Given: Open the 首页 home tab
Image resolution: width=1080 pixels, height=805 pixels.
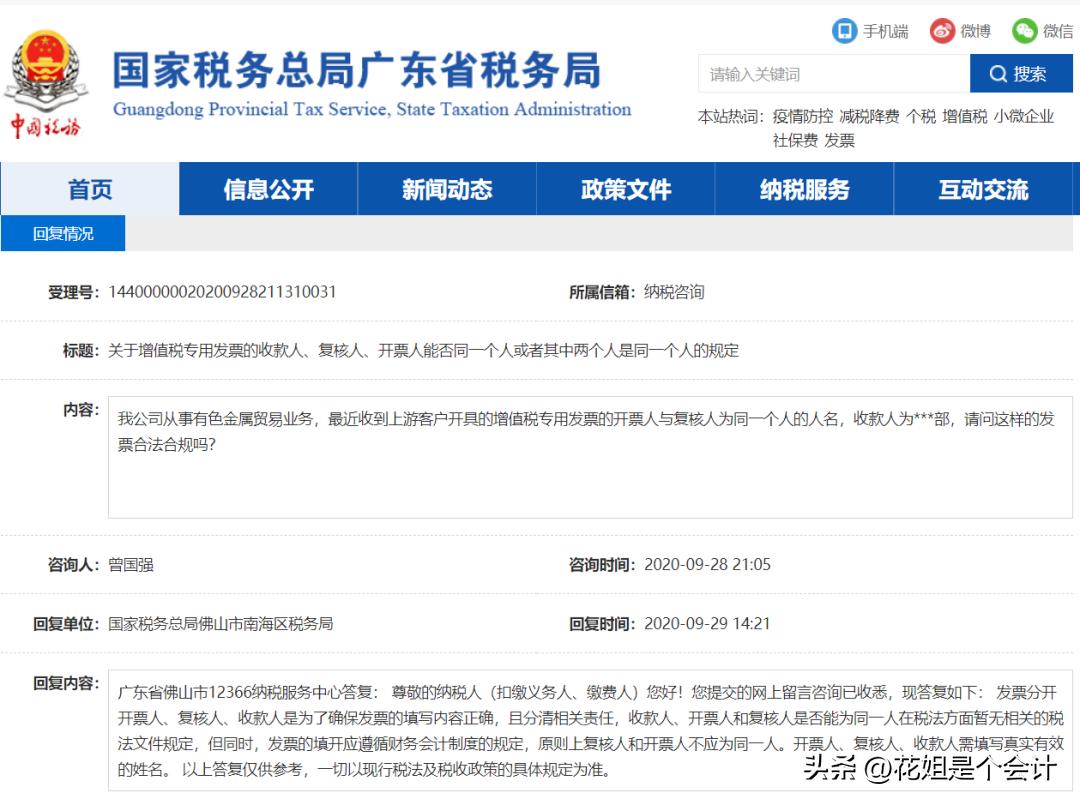Looking at the screenshot, I should (x=90, y=189).
